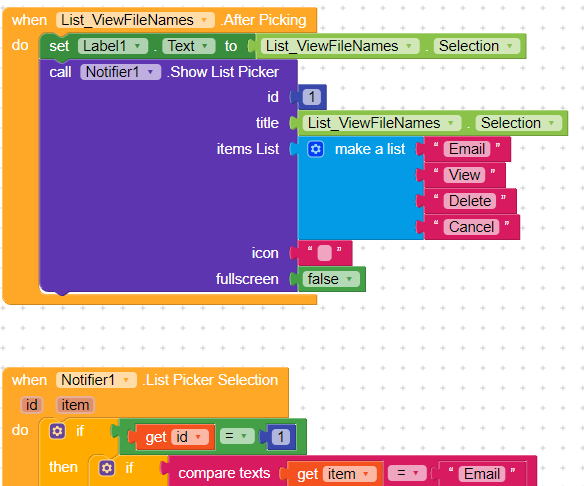The image size is (584, 486).
Task: Select the Delete text string block
Action: 470,201
